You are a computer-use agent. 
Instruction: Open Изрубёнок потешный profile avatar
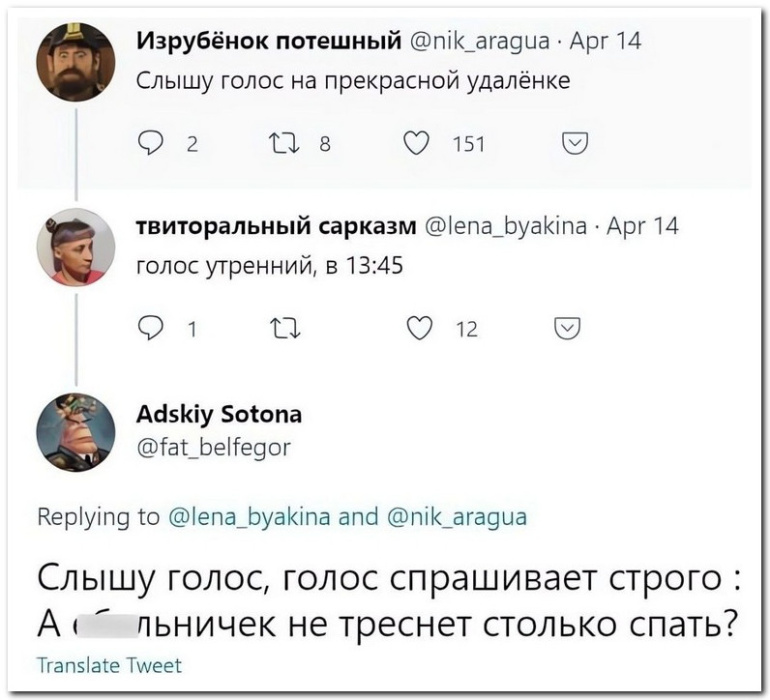[75, 61]
